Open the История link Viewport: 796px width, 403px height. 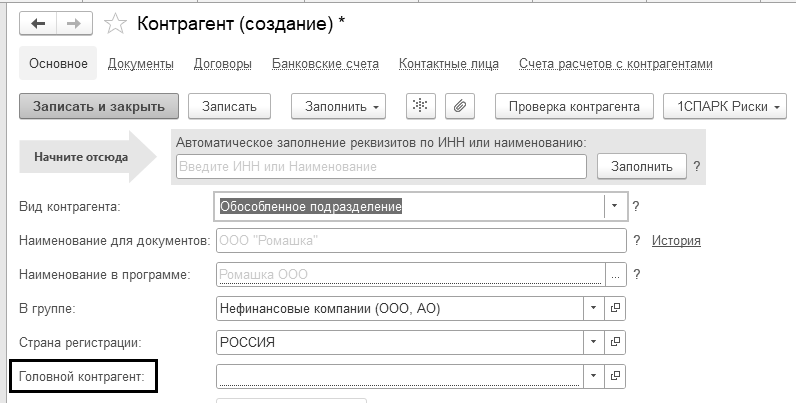pos(676,240)
